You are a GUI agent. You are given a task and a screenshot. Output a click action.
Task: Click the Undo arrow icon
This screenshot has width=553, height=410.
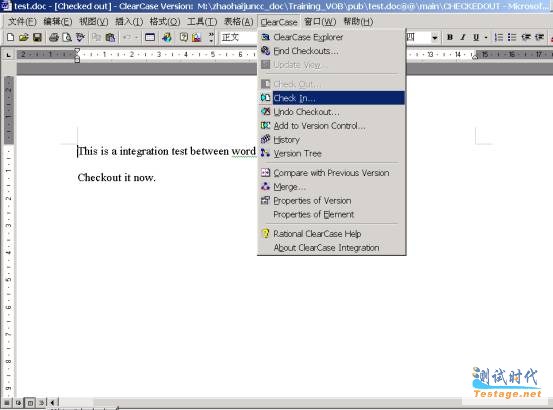click(127, 37)
